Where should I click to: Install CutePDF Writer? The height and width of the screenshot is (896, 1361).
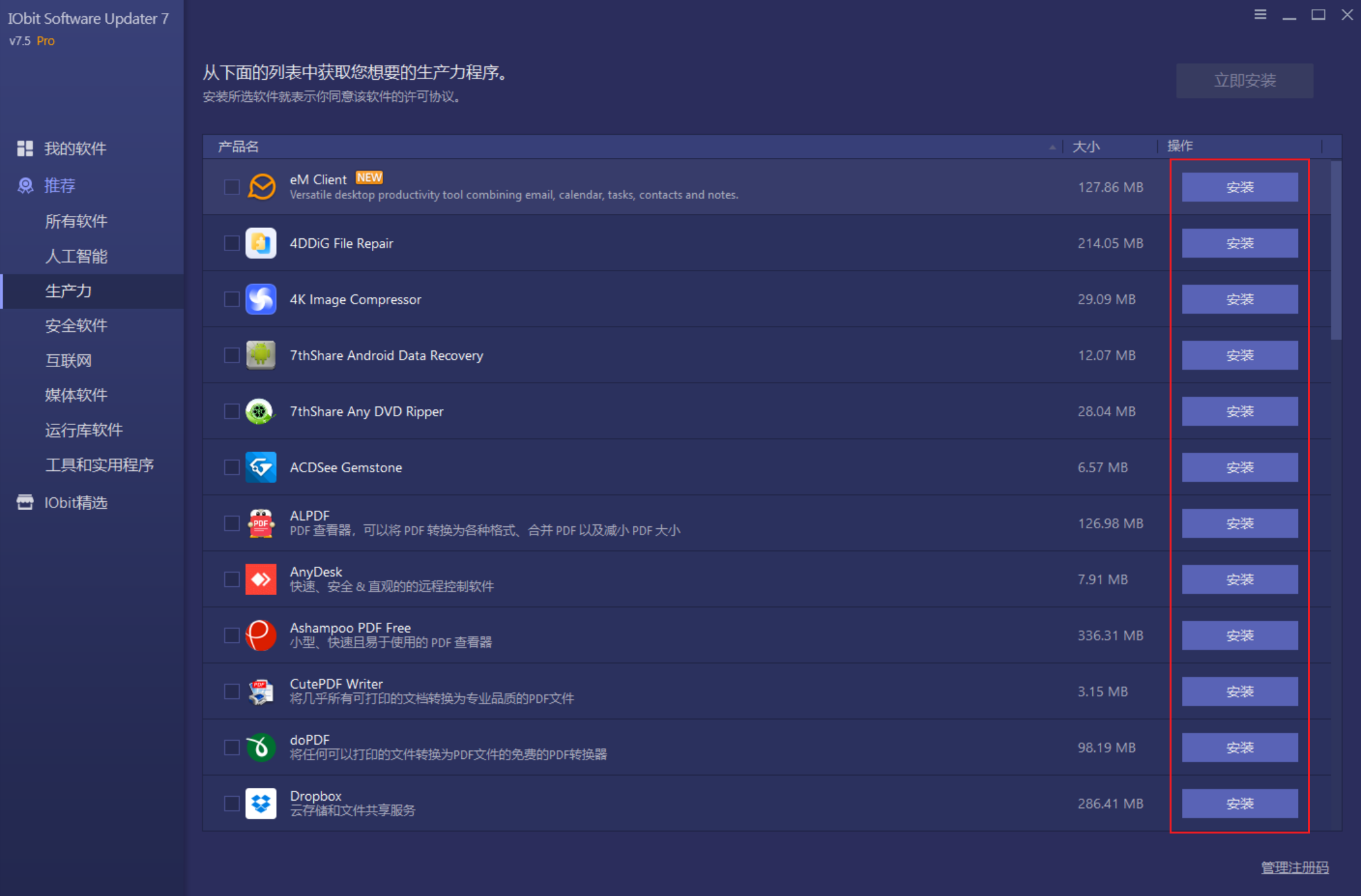1239,691
